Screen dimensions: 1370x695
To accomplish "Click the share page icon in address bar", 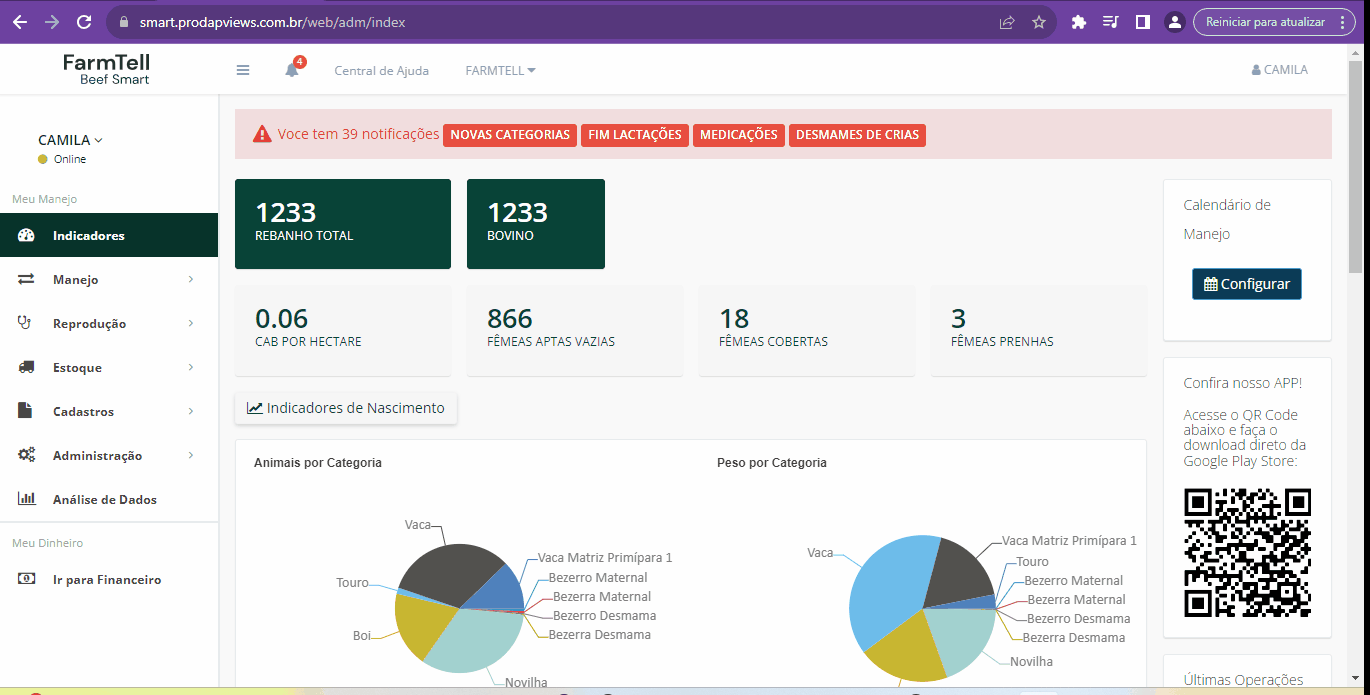I will pos(1007,22).
